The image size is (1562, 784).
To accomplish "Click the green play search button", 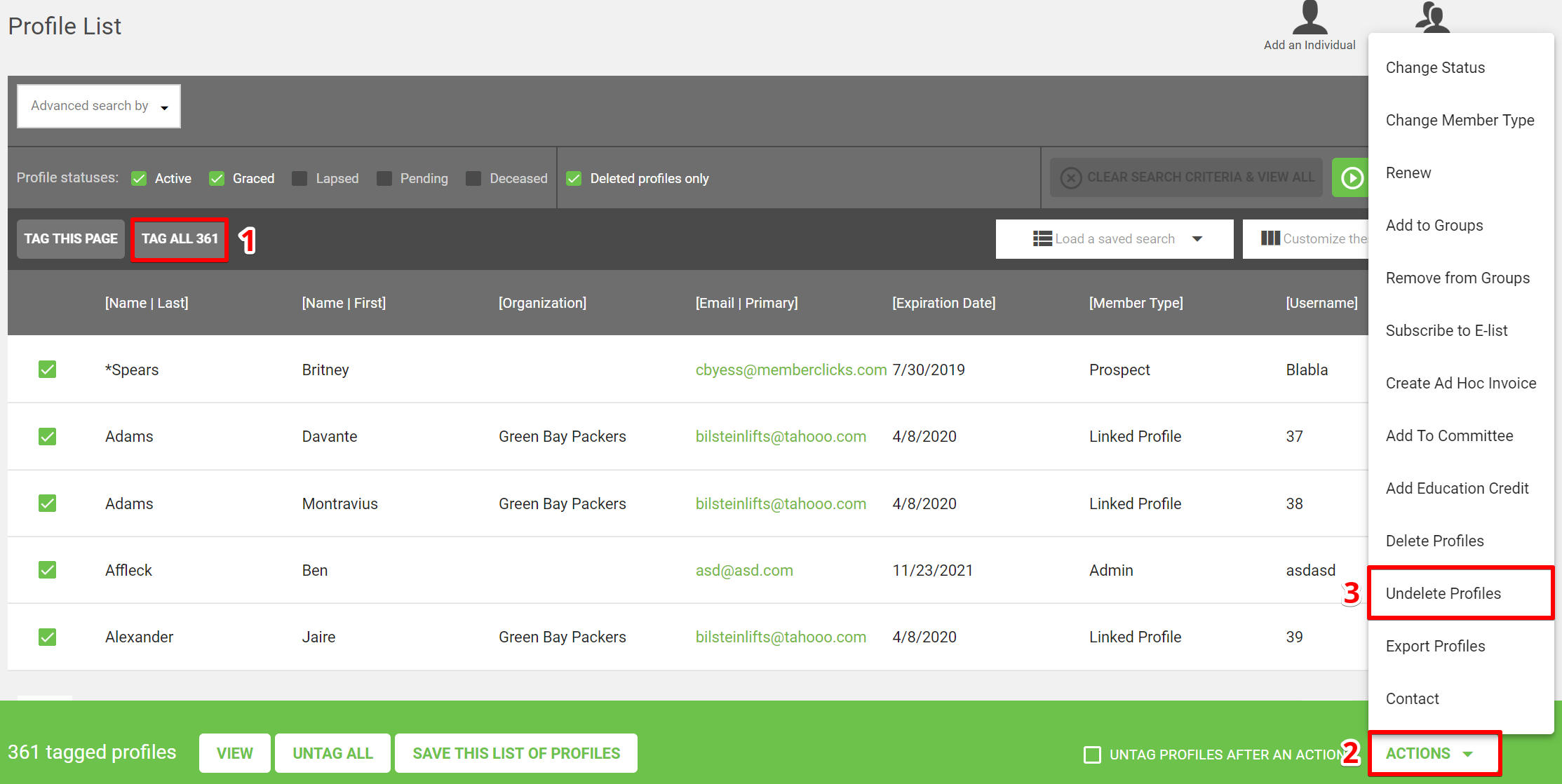I will (1351, 177).
